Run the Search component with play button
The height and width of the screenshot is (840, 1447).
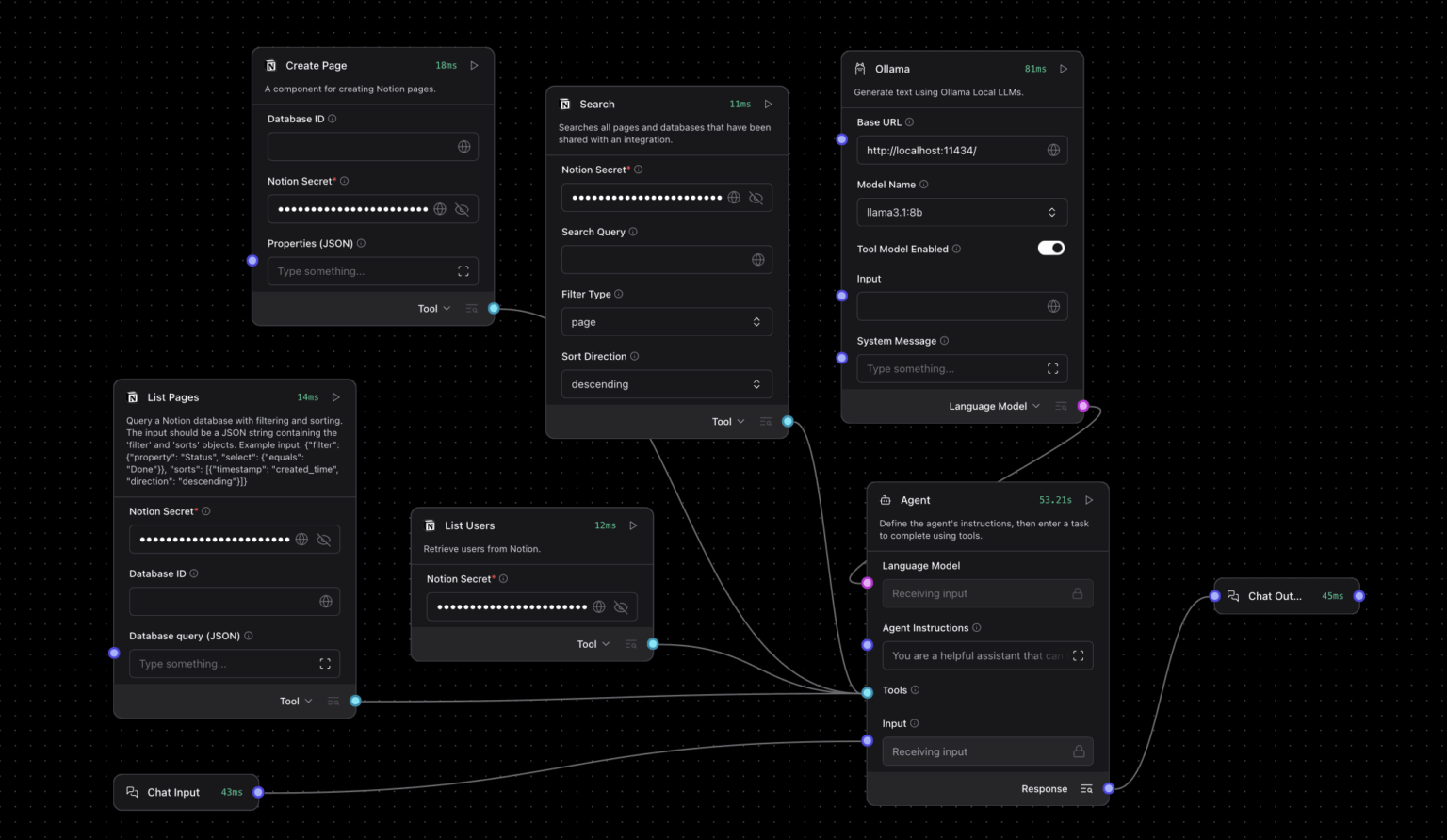[x=769, y=104]
